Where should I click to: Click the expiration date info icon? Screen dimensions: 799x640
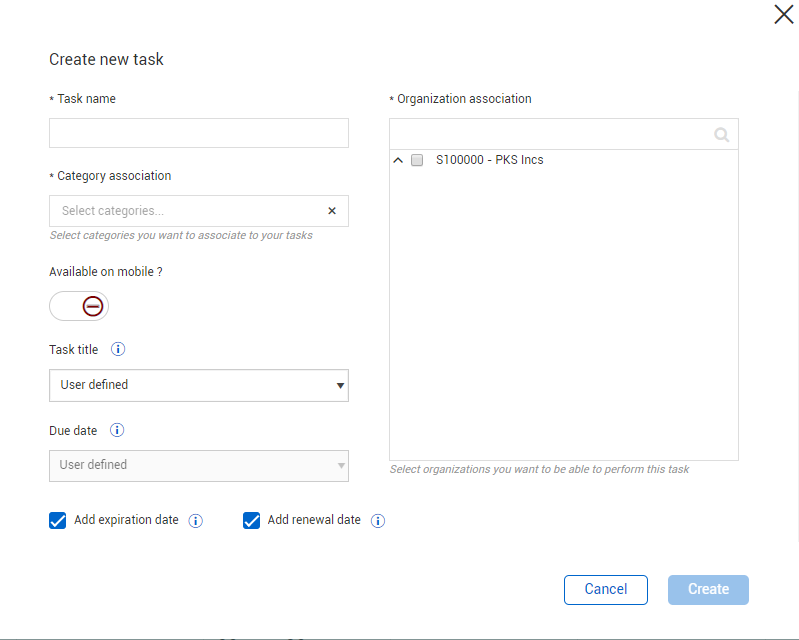(196, 521)
